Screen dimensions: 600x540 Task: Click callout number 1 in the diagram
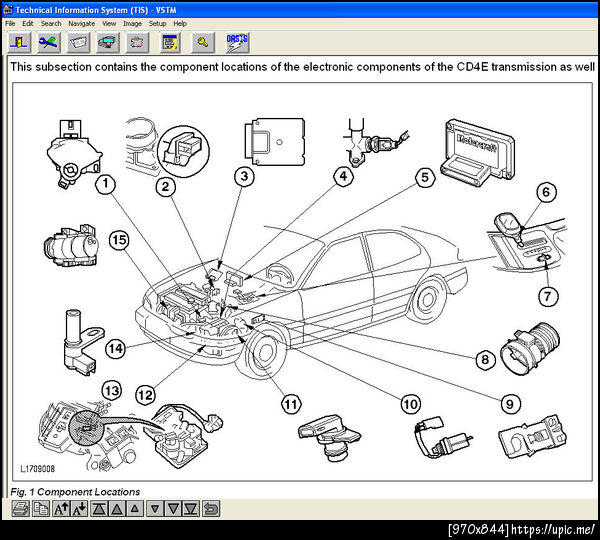(x=106, y=184)
